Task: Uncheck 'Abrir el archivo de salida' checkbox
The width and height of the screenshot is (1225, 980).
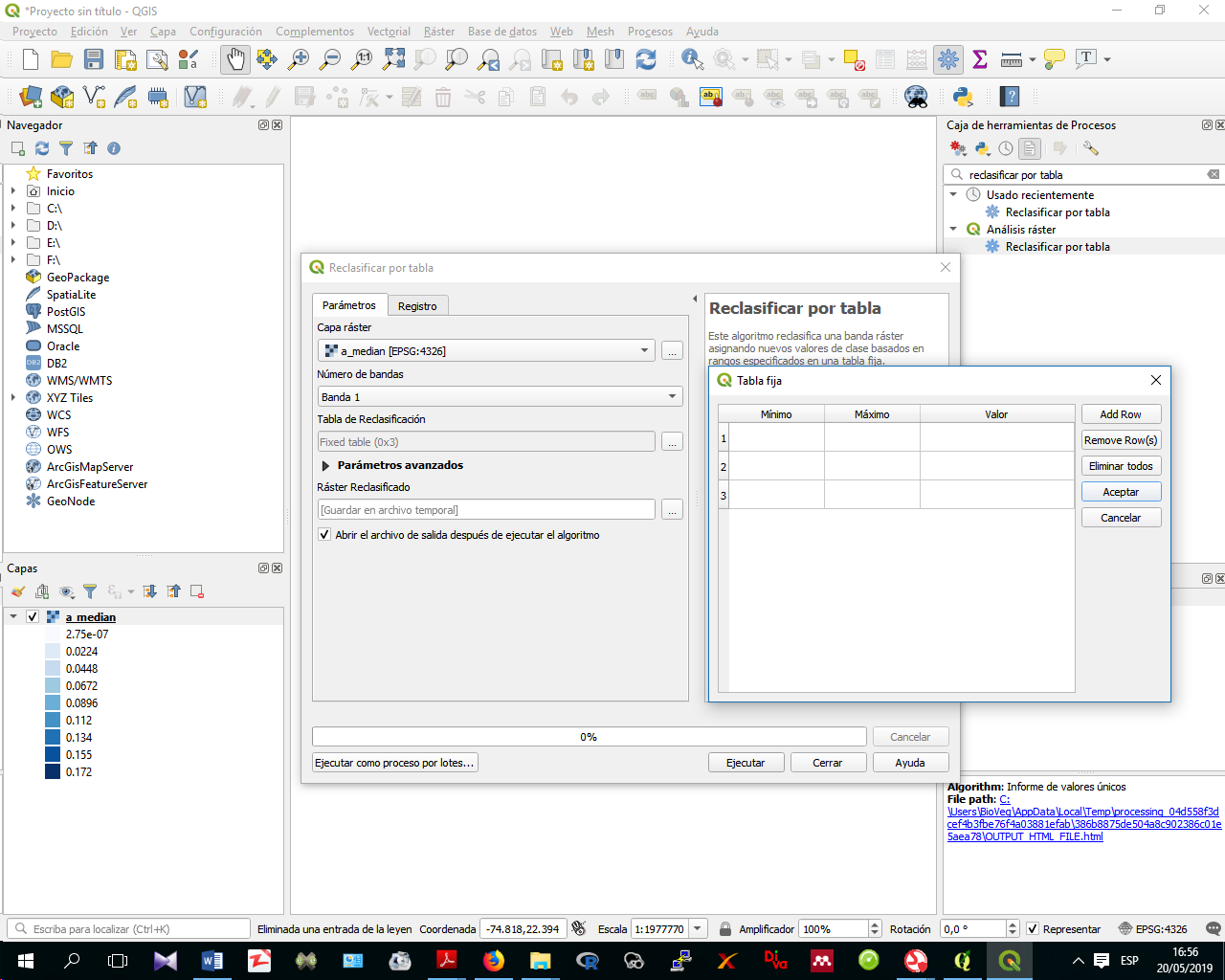Action: 324,535
